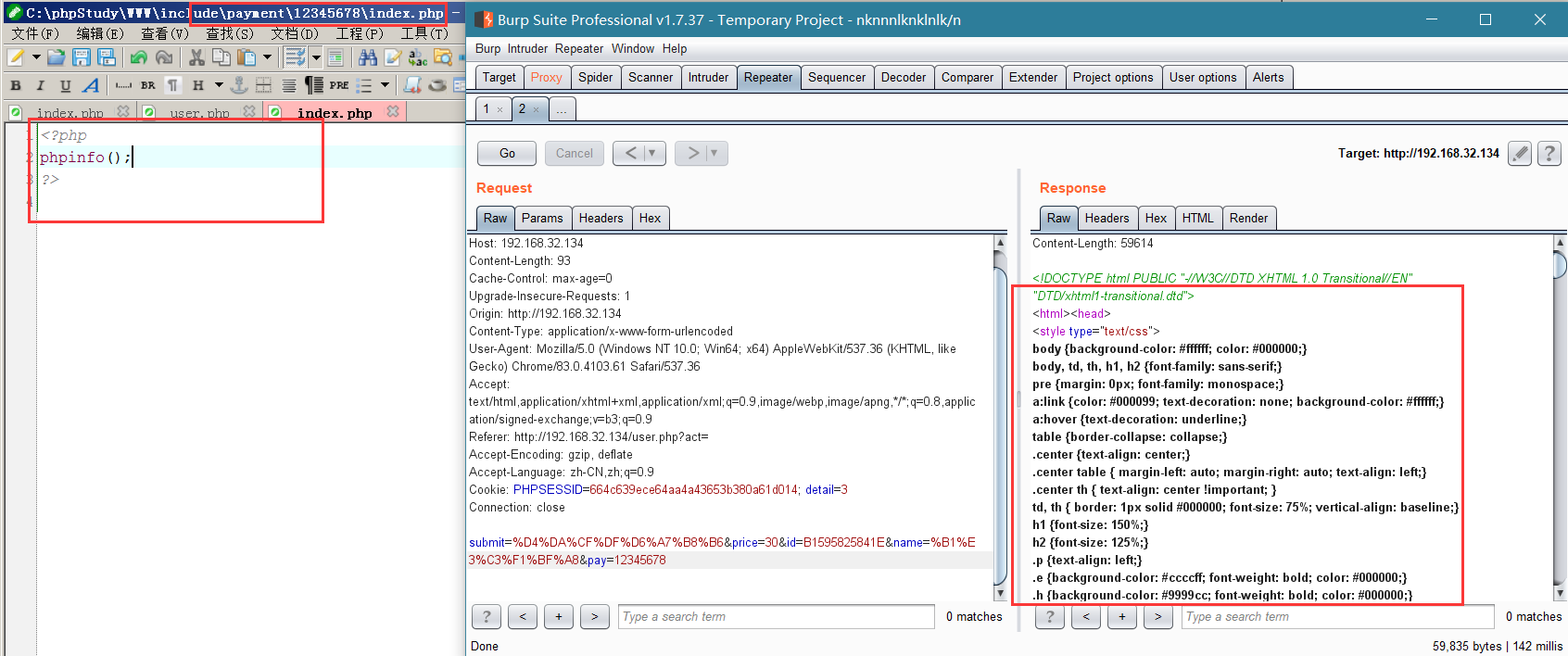Click the Response search term field

[x=1338, y=617]
